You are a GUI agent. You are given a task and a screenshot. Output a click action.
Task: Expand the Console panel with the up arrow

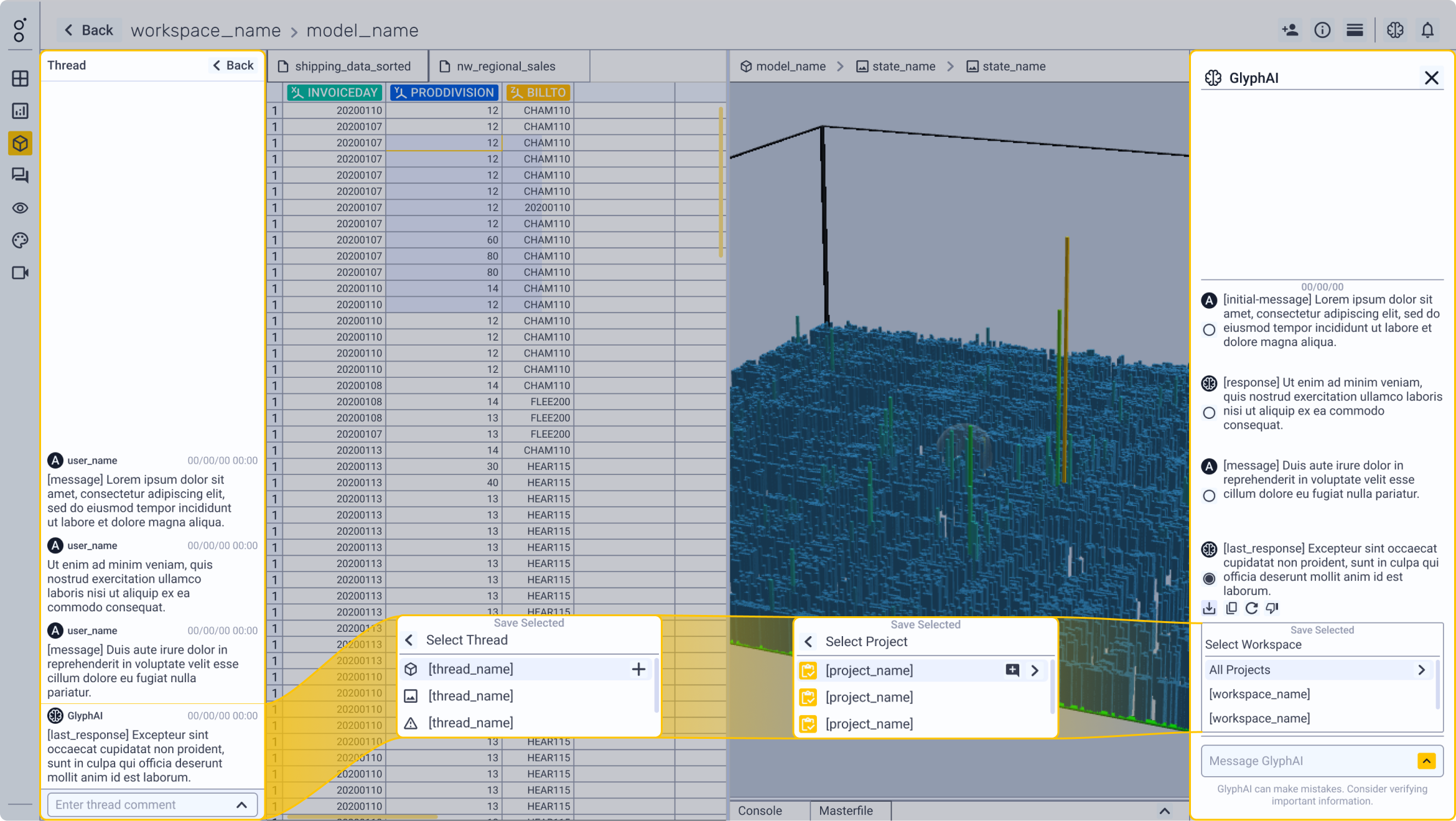click(x=1165, y=810)
